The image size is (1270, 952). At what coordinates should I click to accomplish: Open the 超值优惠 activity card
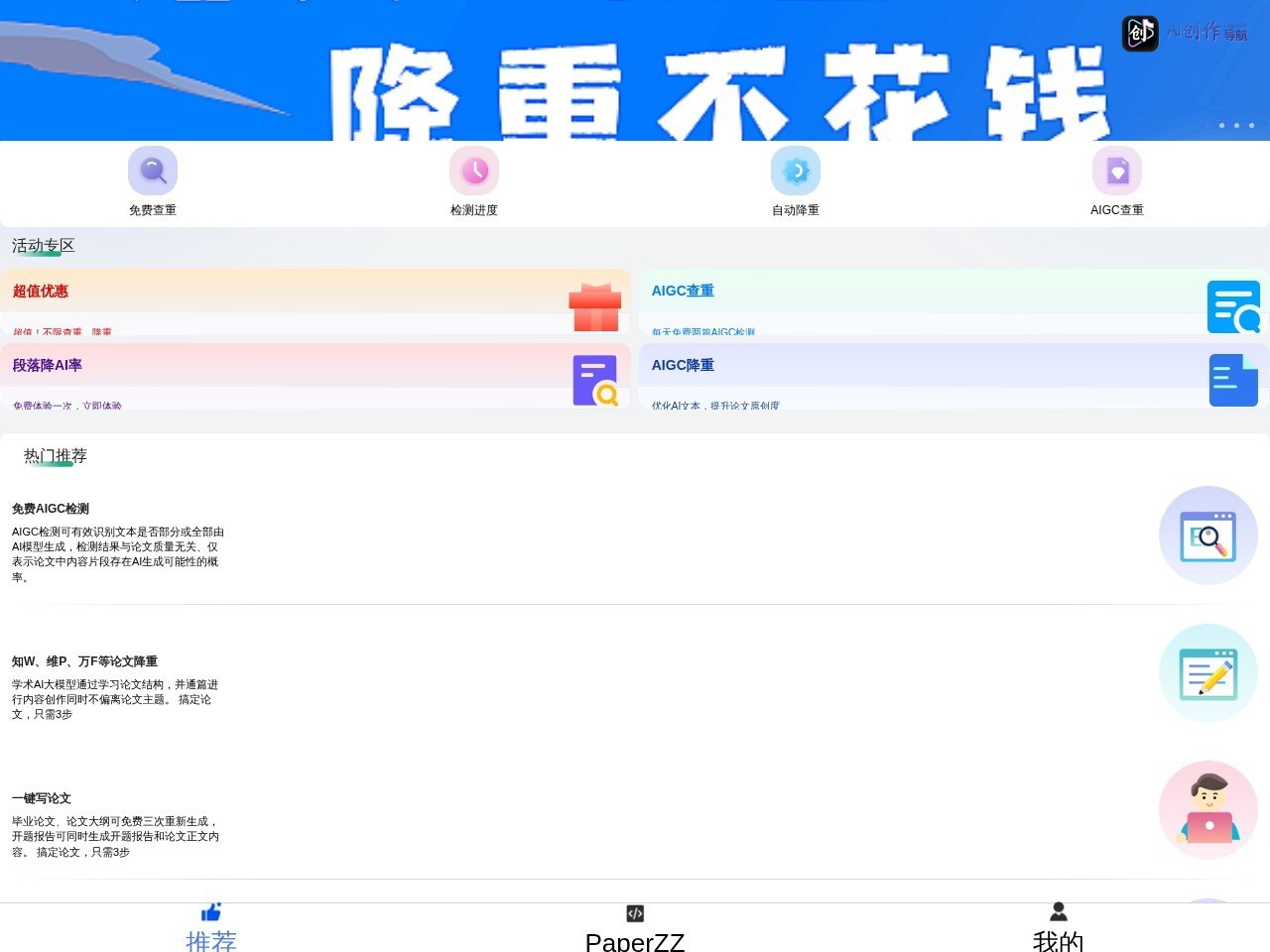tap(316, 301)
